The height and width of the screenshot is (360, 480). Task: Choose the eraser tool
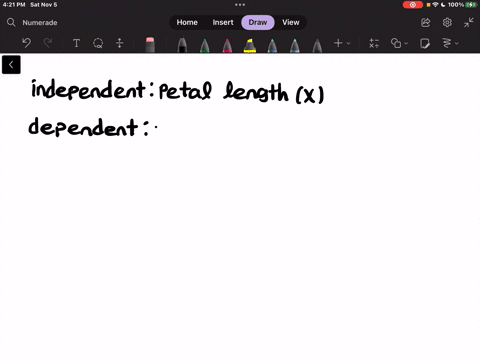pos(150,45)
